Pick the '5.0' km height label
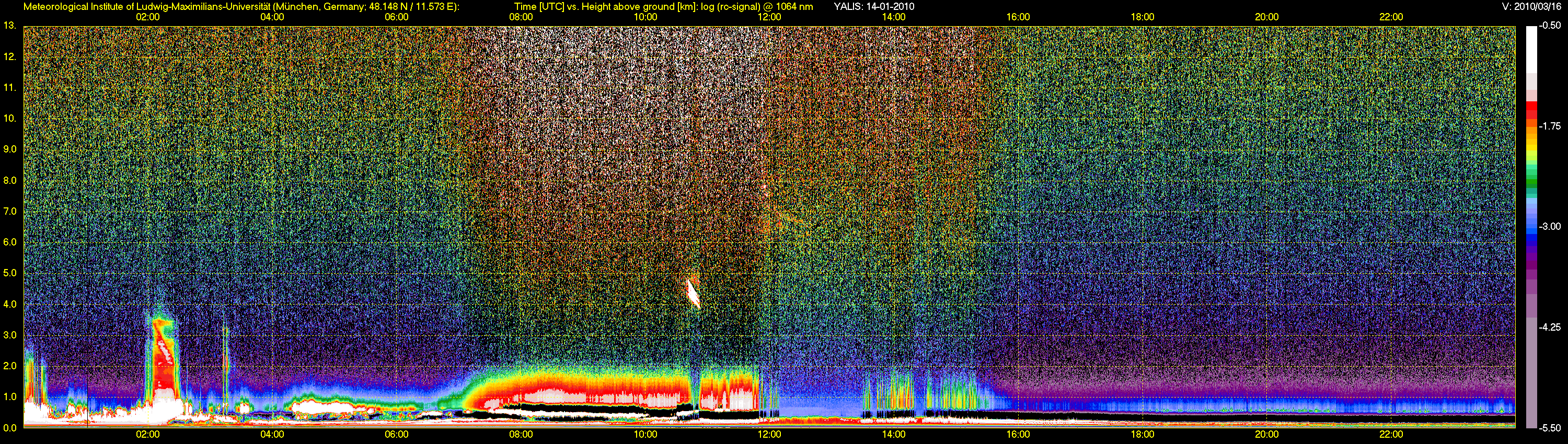 (x=10, y=273)
